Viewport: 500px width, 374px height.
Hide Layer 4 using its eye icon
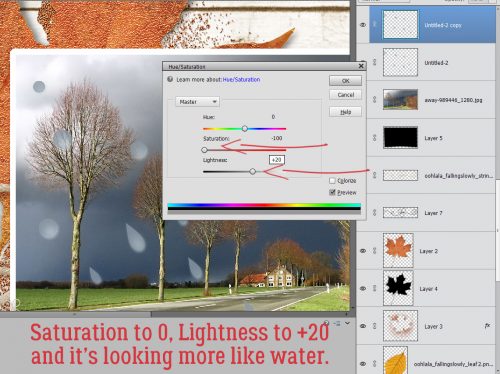[363, 289]
